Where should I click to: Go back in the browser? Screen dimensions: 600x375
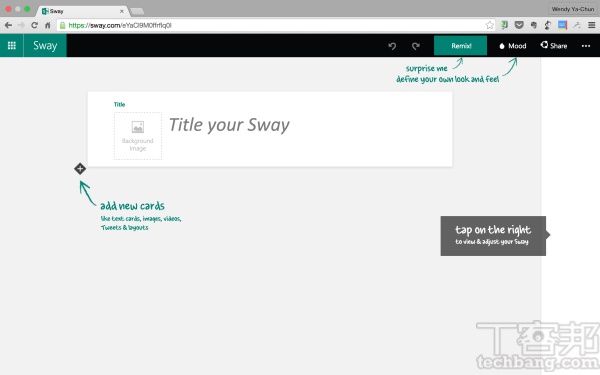tap(8, 25)
